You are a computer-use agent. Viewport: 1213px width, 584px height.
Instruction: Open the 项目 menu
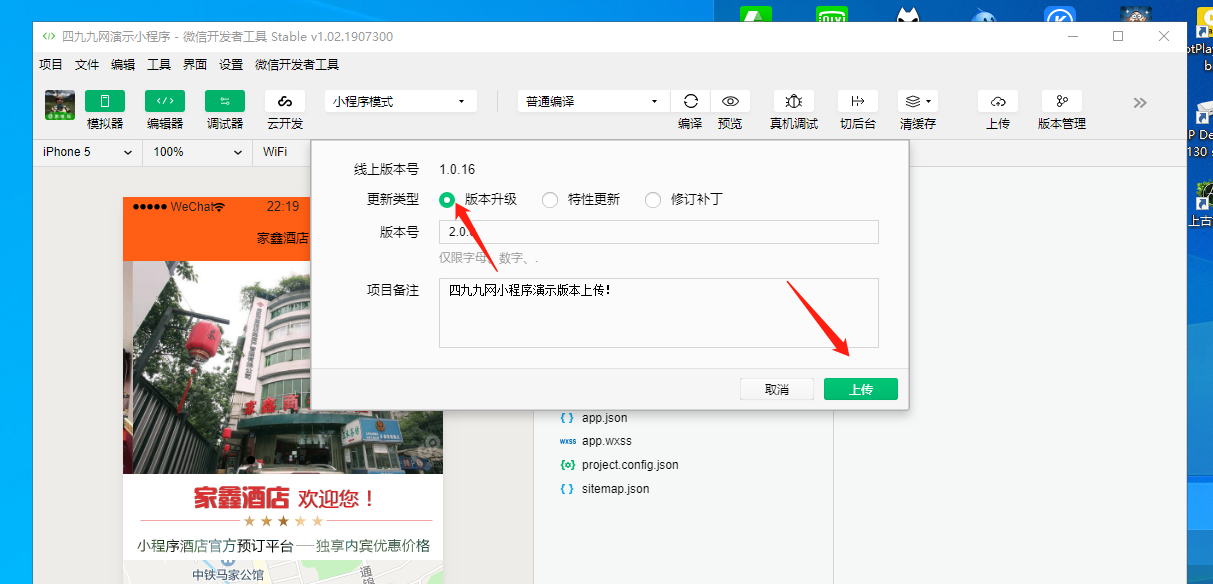tap(50, 65)
